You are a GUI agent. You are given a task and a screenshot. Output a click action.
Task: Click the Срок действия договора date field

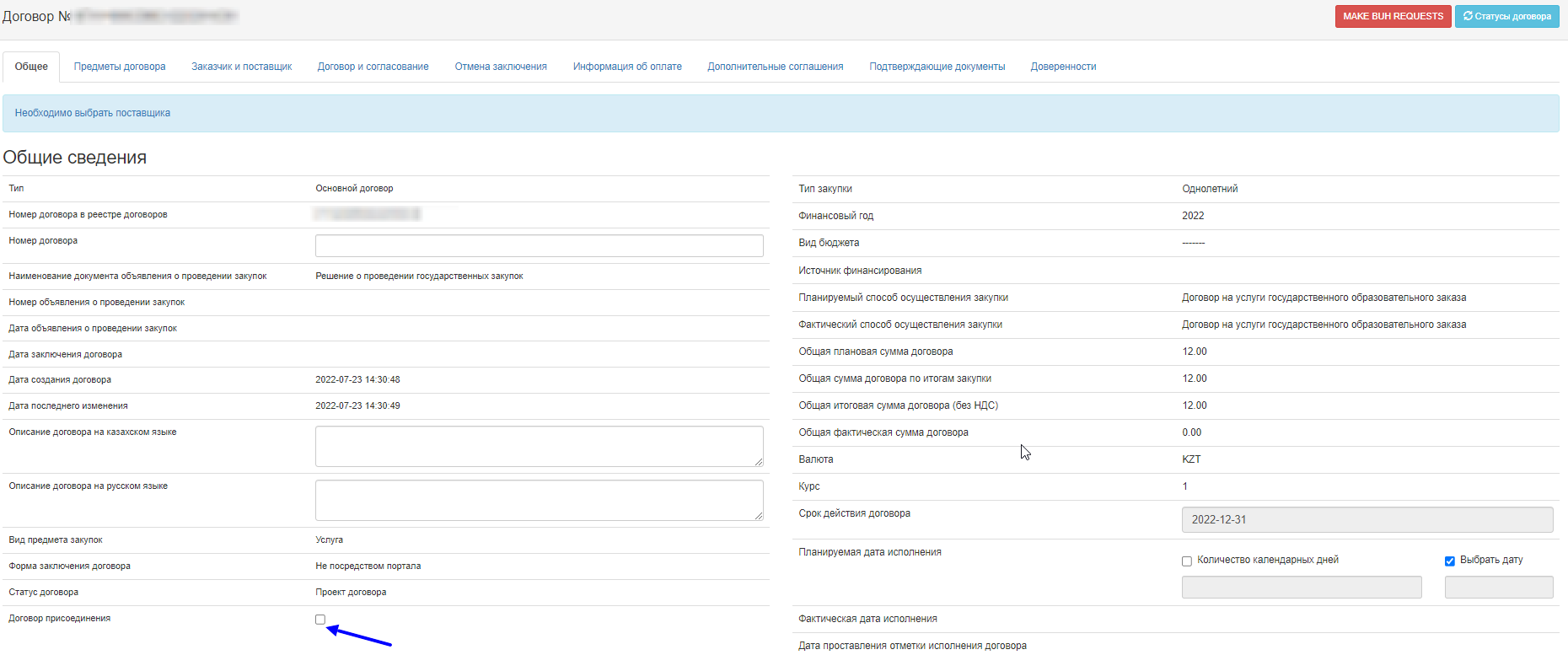[x=1367, y=519]
